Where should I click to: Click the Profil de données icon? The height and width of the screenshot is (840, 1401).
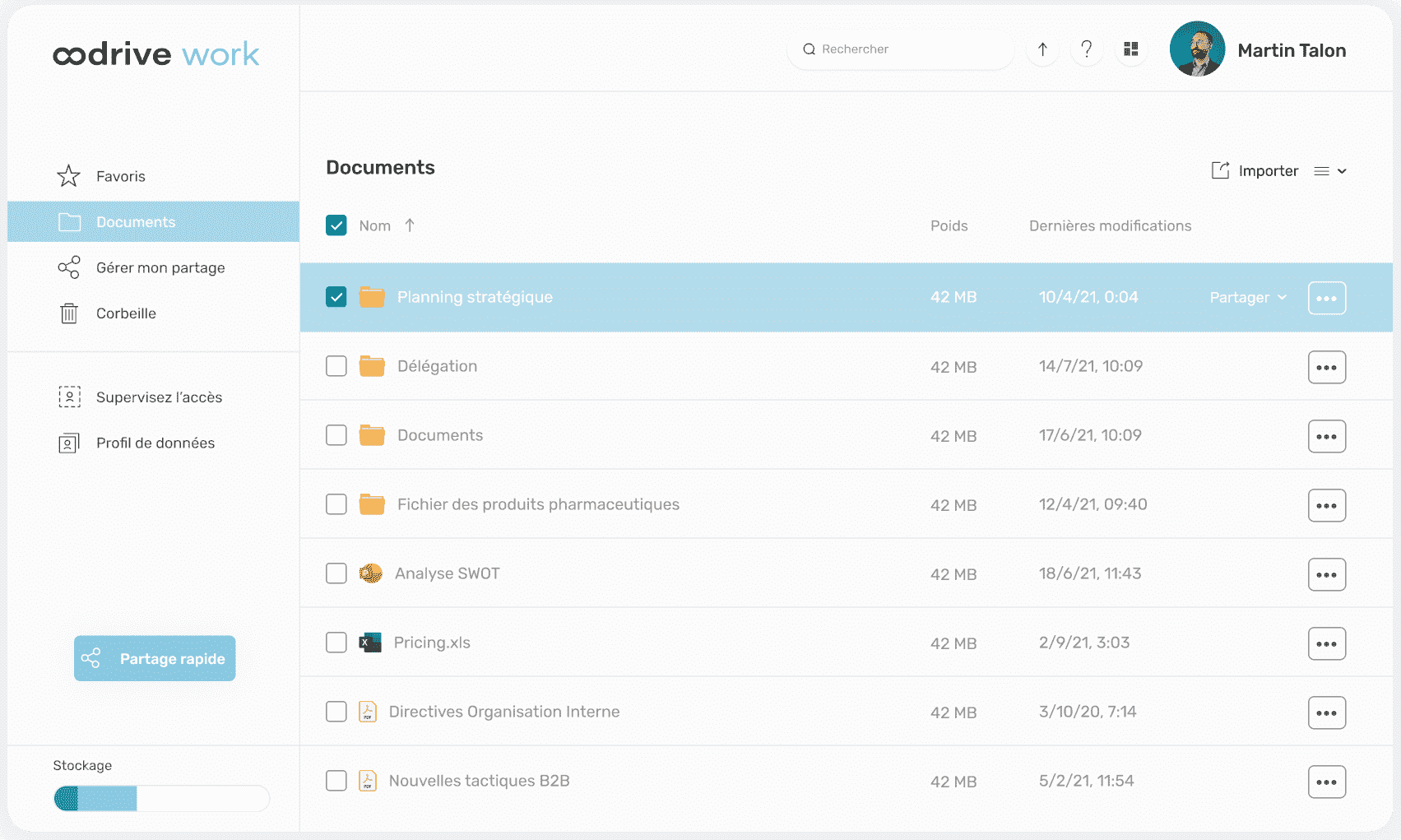(x=69, y=443)
